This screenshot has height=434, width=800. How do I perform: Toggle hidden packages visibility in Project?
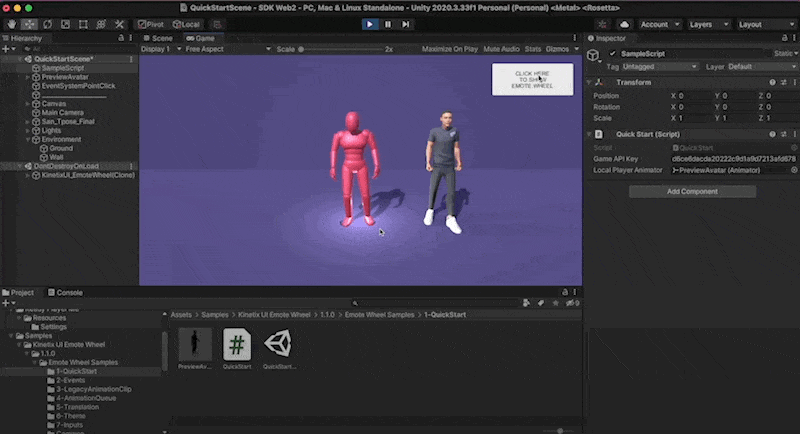[572, 303]
